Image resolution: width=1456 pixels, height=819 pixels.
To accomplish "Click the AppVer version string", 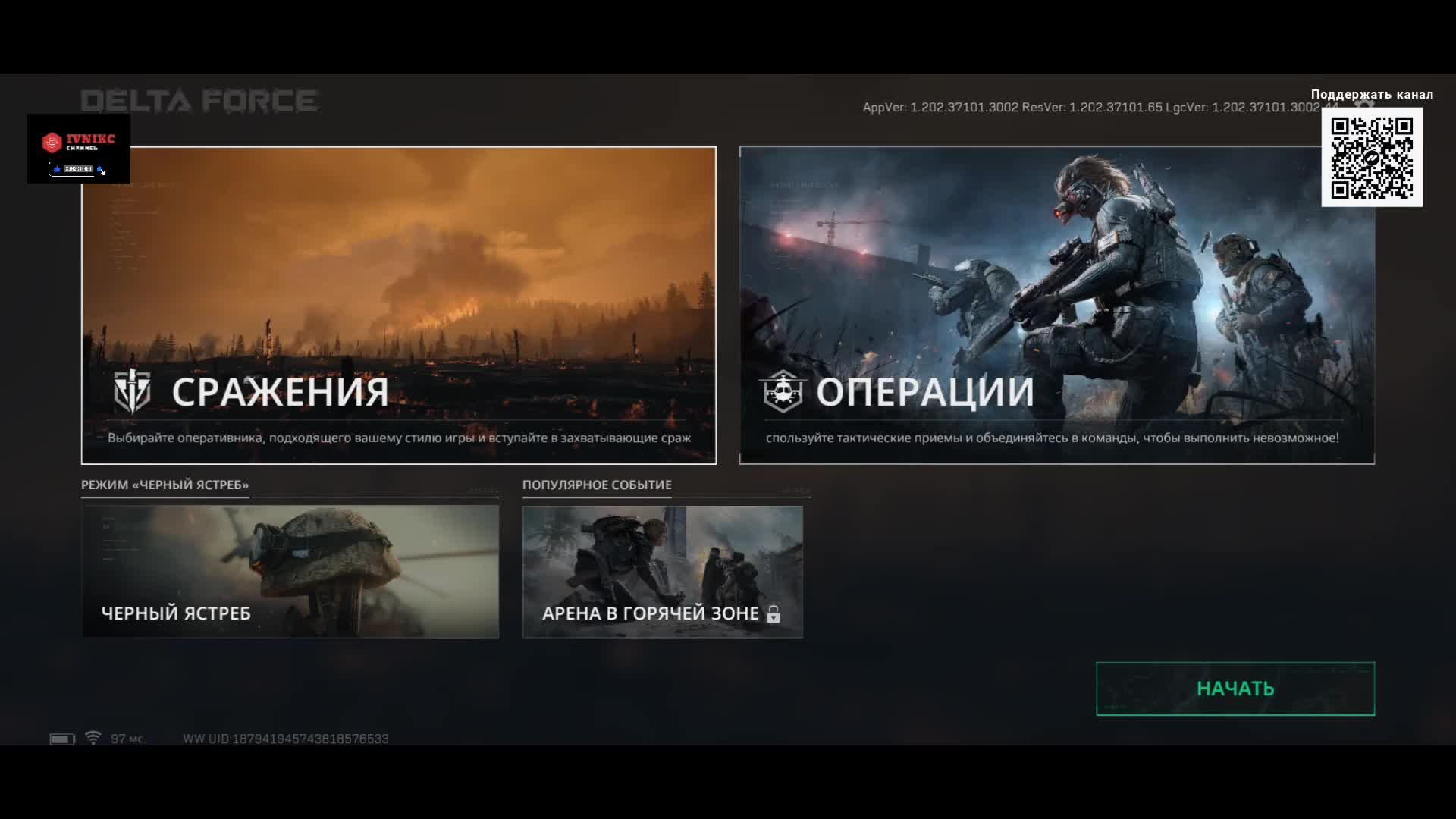I will pyautogui.click(x=940, y=108).
